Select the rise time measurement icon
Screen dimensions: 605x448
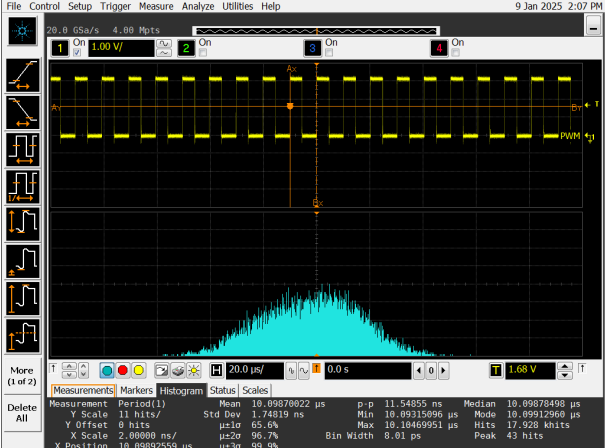coord(22,73)
